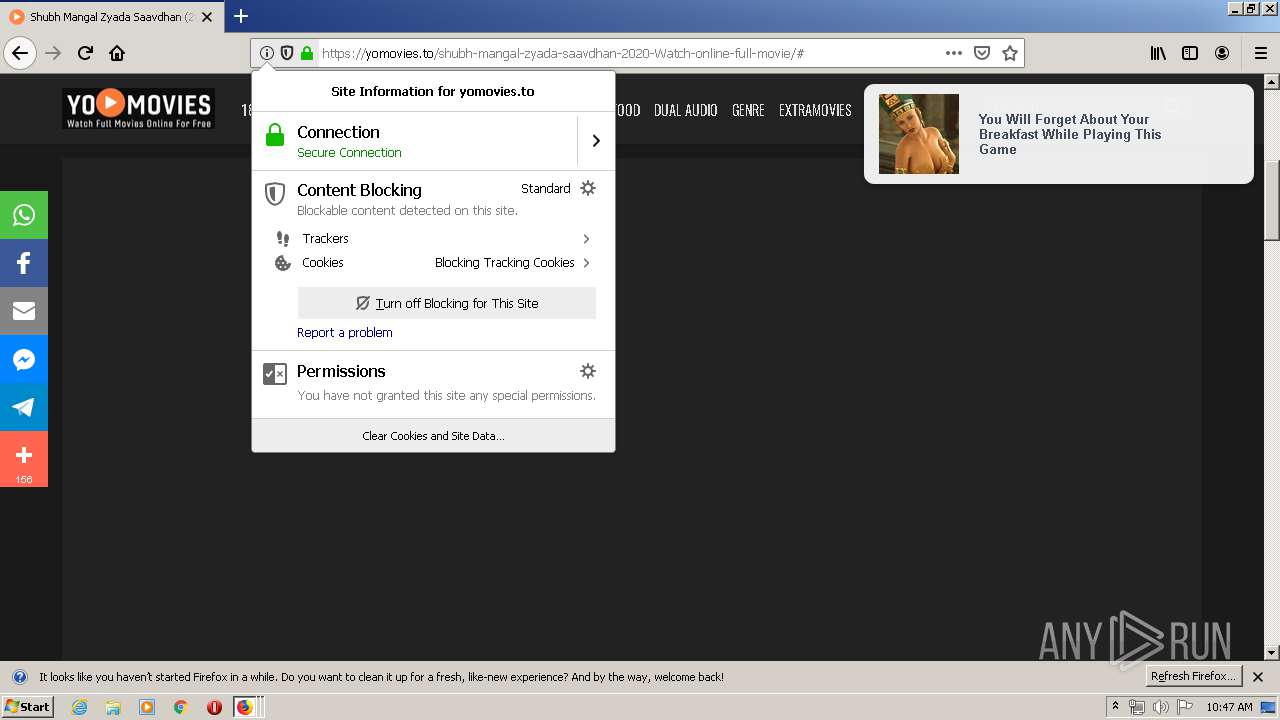Share via Telegram sidebar icon
This screenshot has width=1280, height=720.
tap(24, 407)
